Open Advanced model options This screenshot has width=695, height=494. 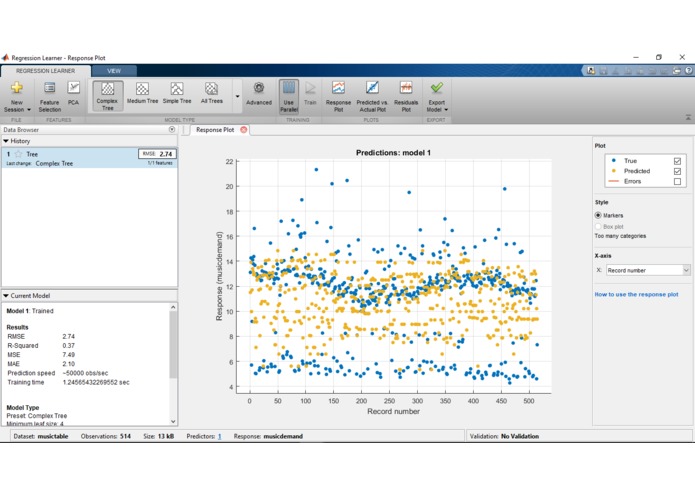click(259, 93)
